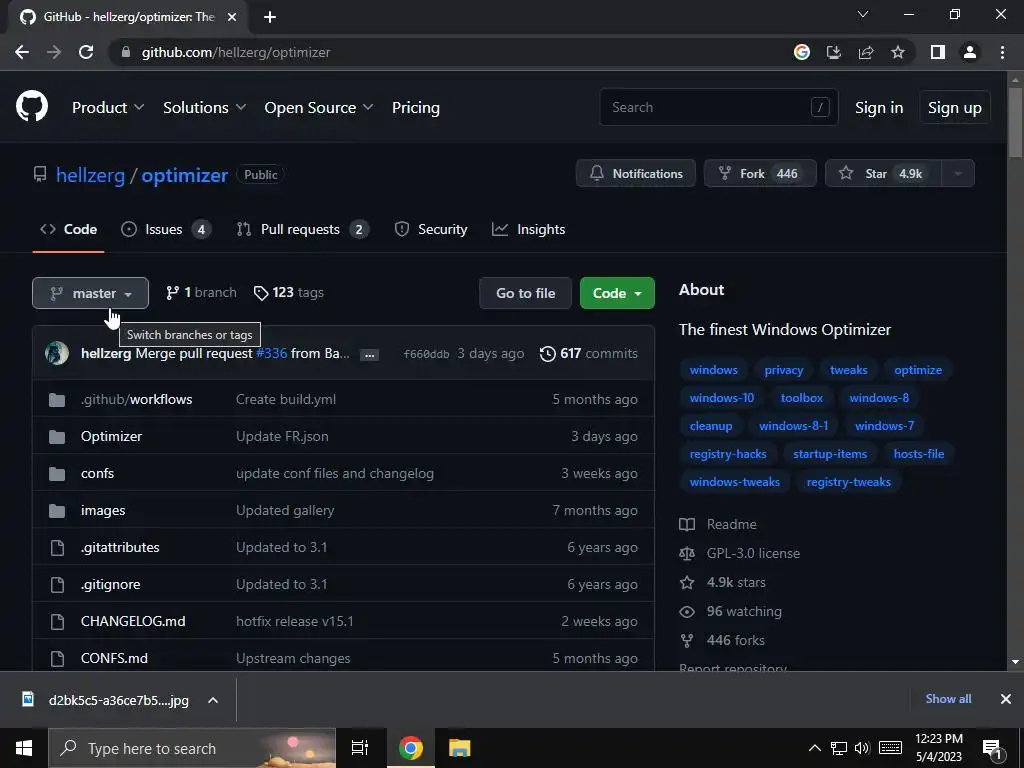Open the Open Source dropdown menu
The width and height of the screenshot is (1024, 768).
point(319,108)
